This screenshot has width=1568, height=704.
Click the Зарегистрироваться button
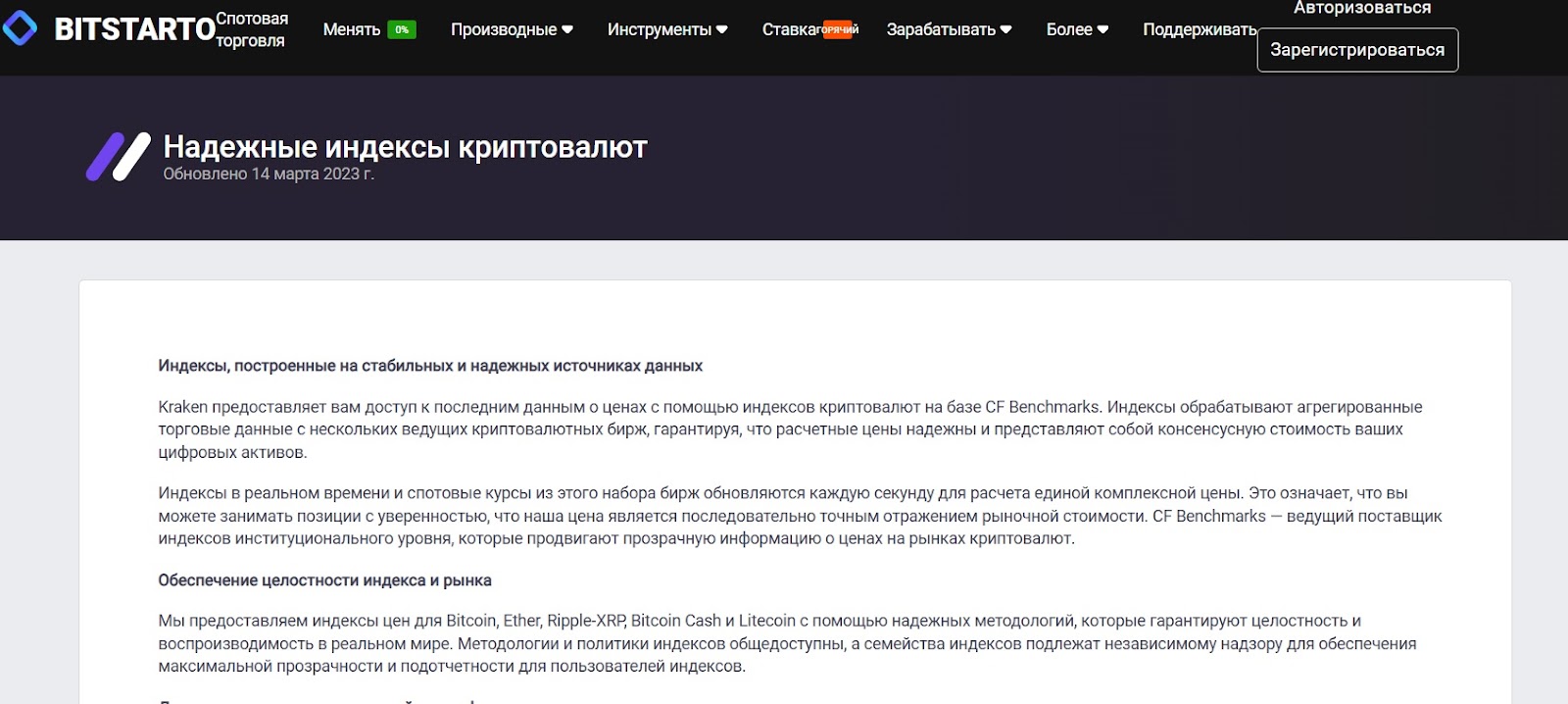pyautogui.click(x=1357, y=50)
